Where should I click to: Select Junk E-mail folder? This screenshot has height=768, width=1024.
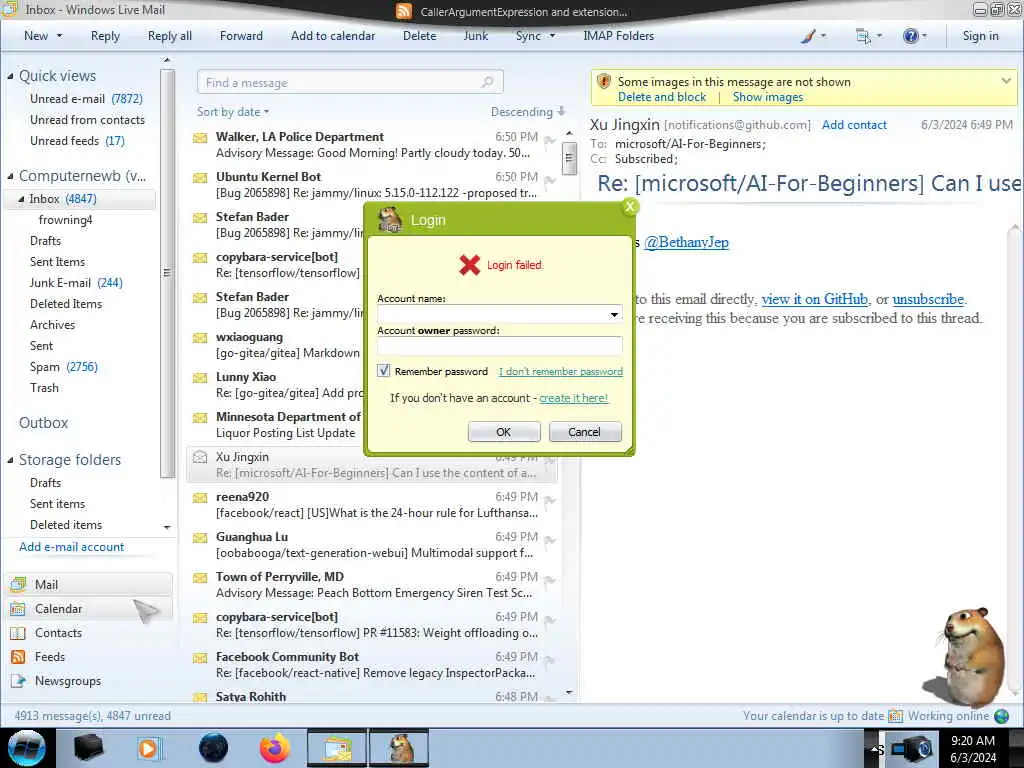click(76, 283)
